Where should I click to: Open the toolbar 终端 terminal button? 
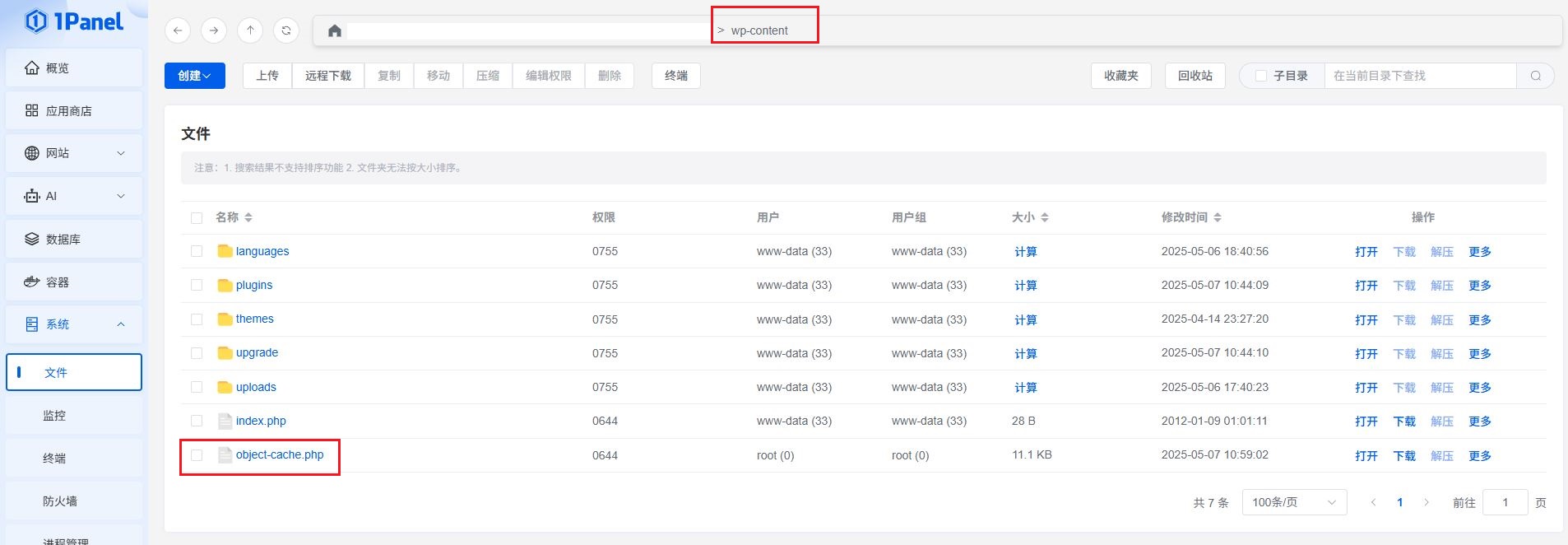pyautogui.click(x=676, y=76)
